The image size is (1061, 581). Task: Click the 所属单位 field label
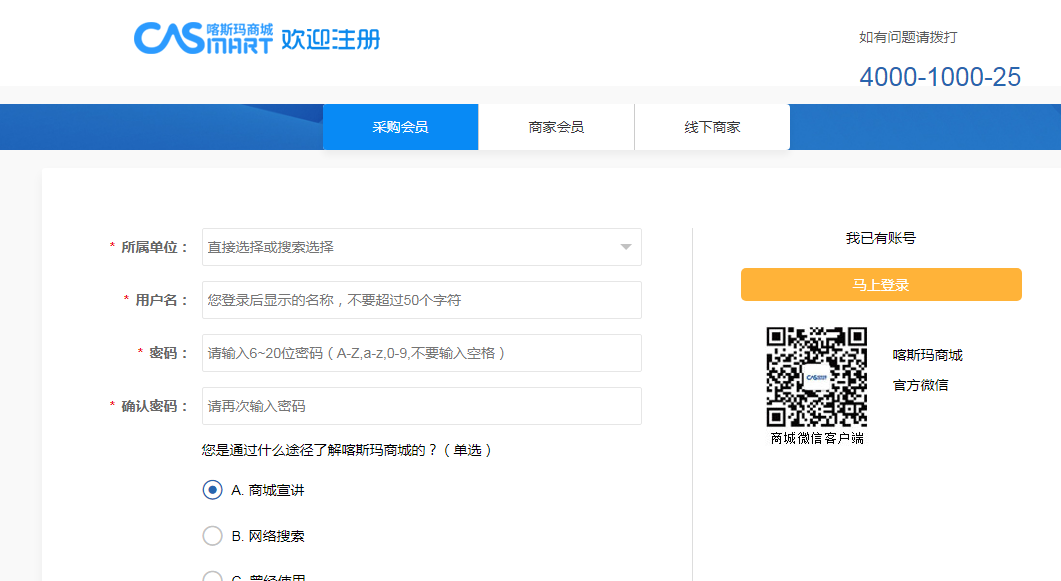click(154, 247)
